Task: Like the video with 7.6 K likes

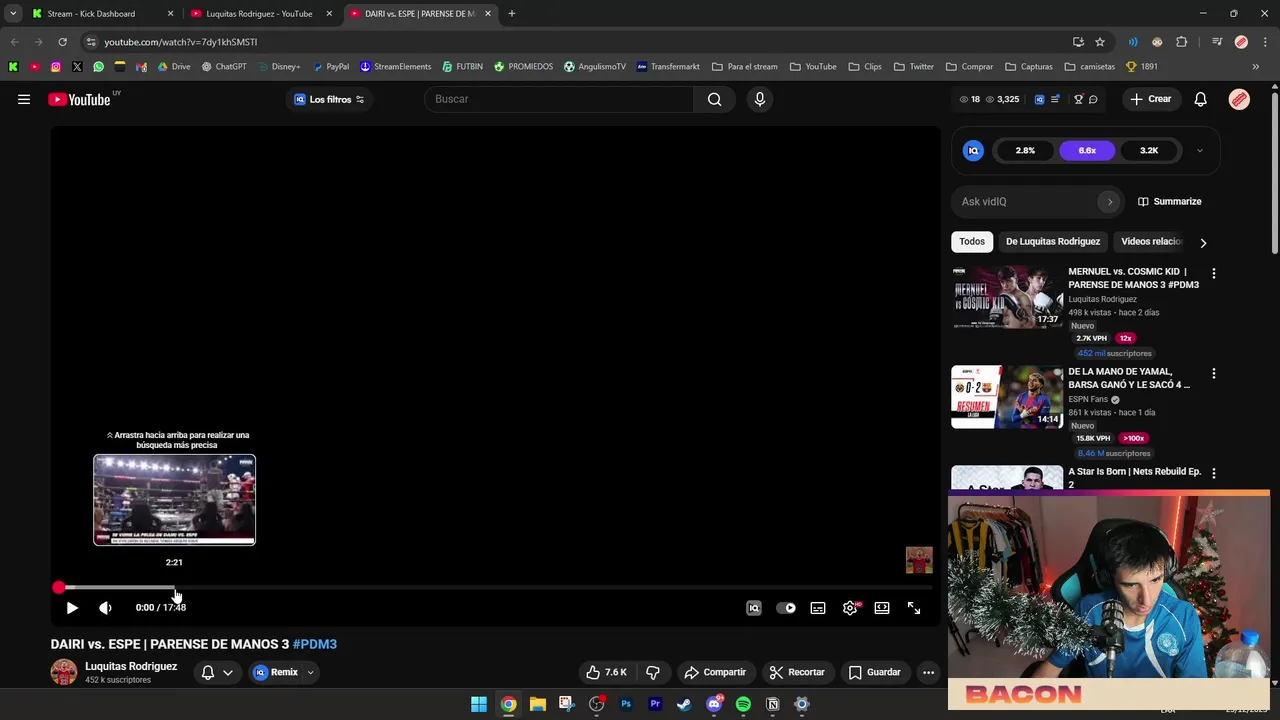Action: click(606, 672)
